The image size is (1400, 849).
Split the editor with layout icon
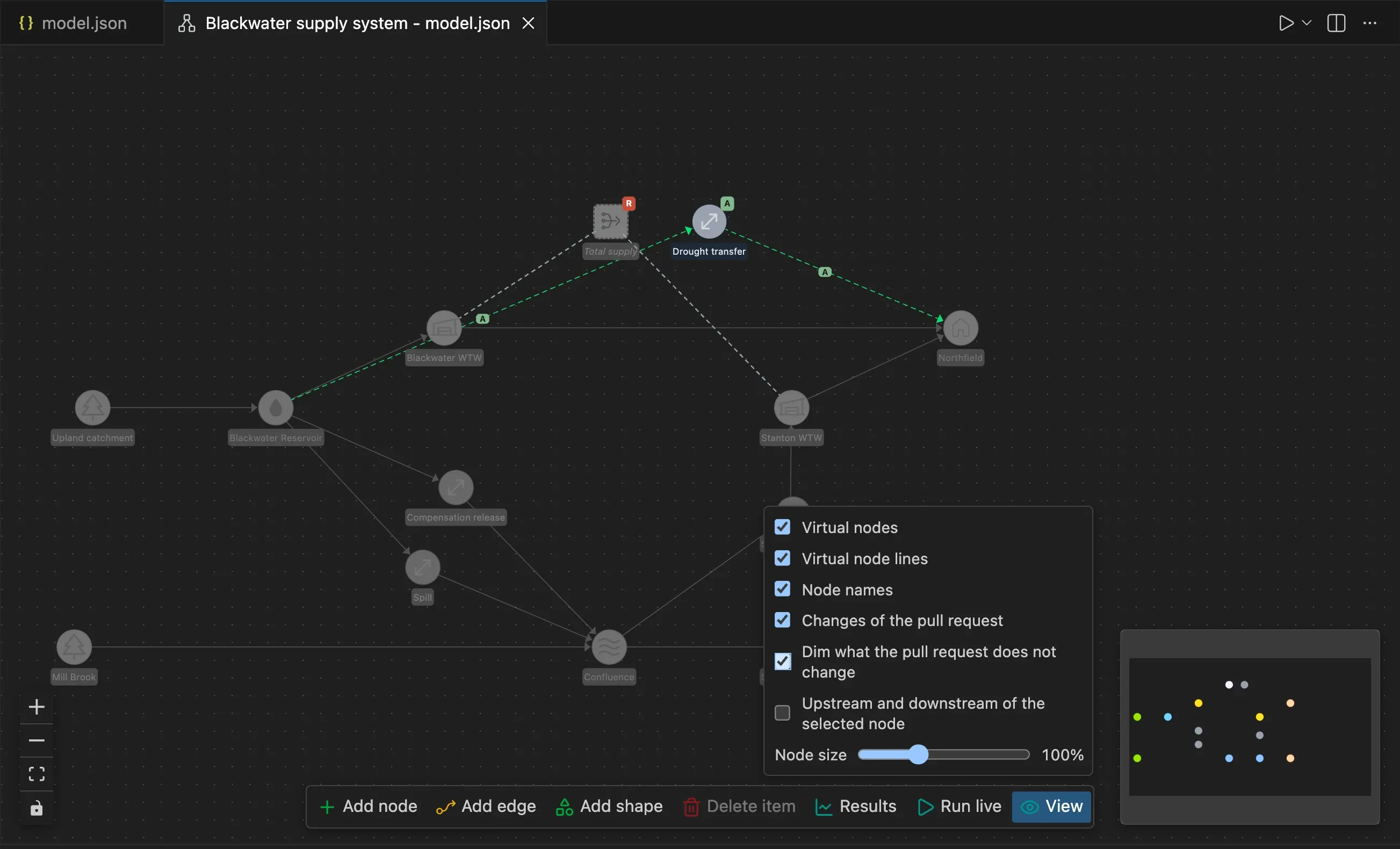click(1337, 23)
